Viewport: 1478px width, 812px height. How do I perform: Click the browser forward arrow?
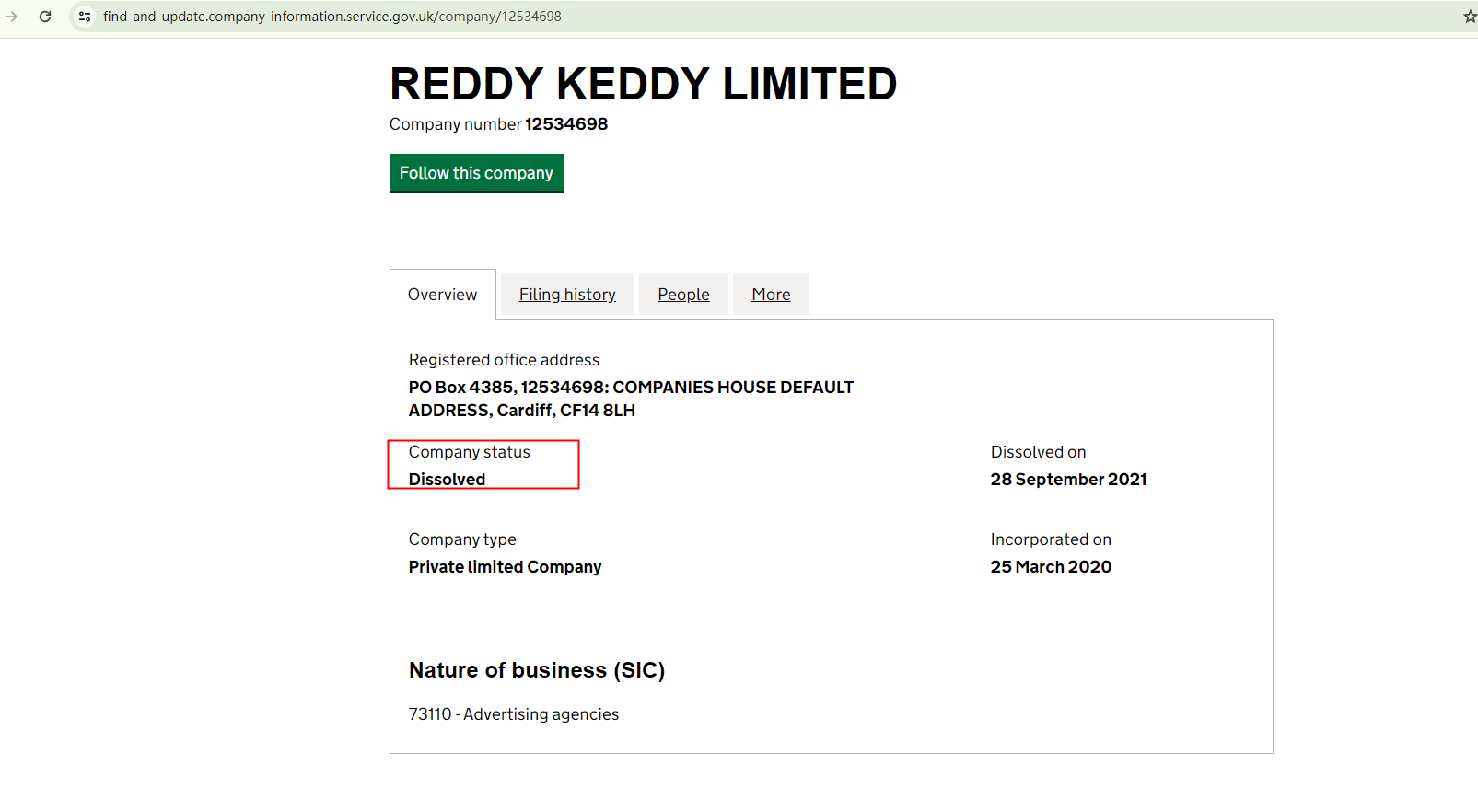pos(12,17)
